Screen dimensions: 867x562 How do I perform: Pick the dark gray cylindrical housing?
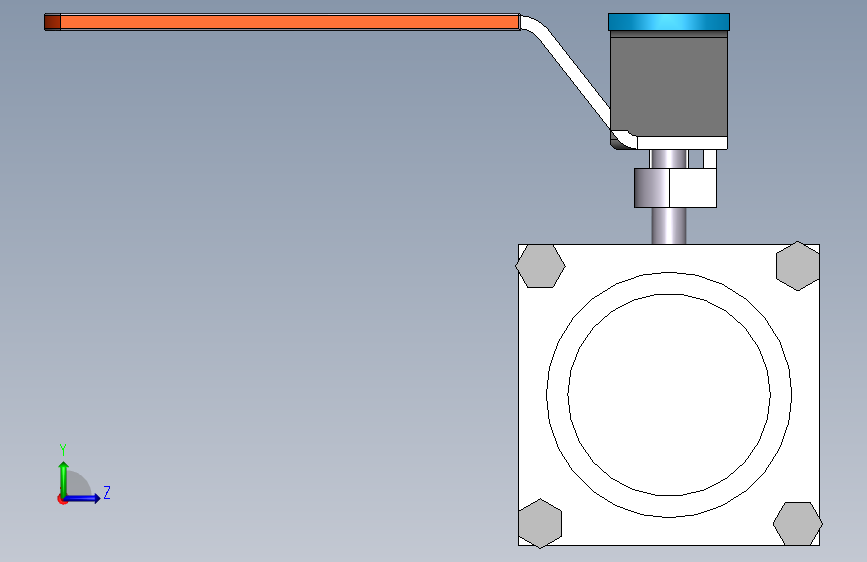tap(668, 87)
